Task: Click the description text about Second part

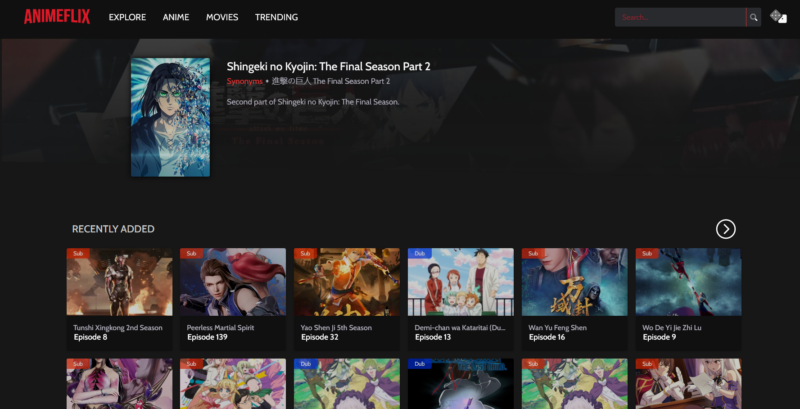Action: pyautogui.click(x=313, y=102)
